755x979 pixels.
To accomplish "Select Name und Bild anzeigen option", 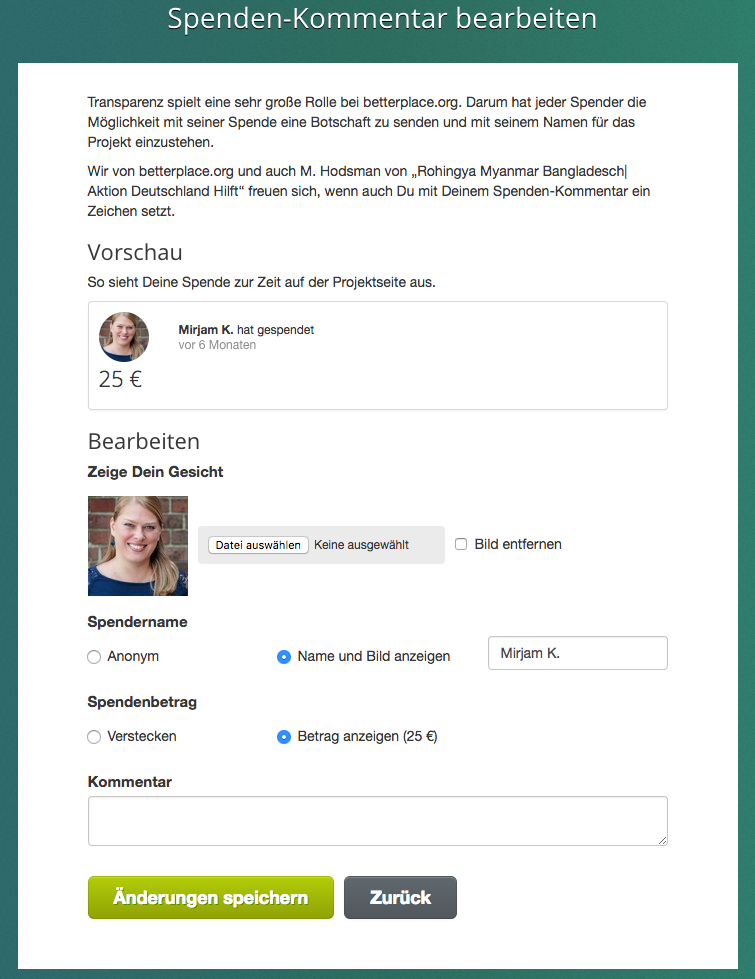I will (x=284, y=657).
